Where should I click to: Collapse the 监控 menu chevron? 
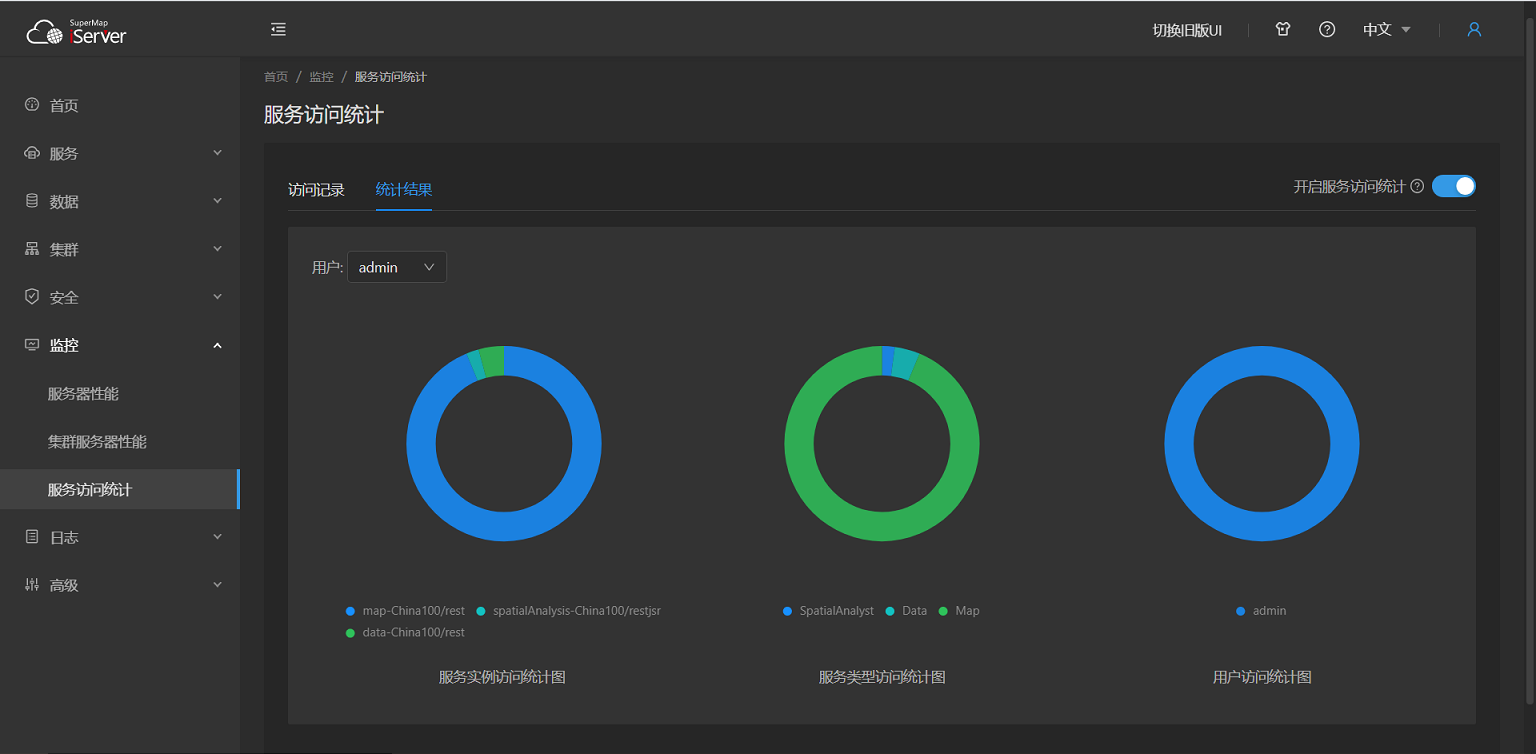click(x=218, y=345)
